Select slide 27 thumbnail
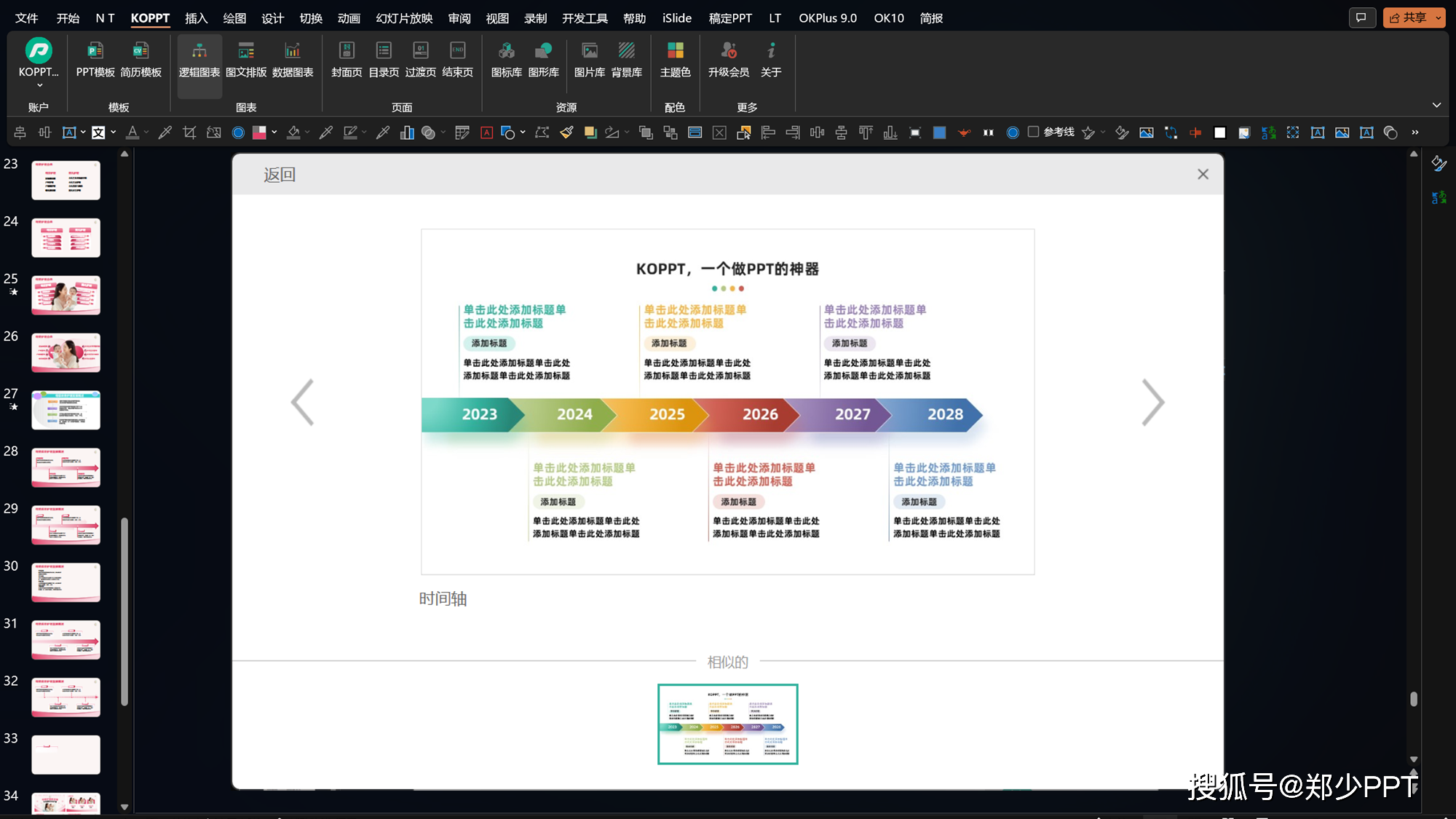Screen dimensions: 1456x819 pyautogui.click(x=66, y=409)
